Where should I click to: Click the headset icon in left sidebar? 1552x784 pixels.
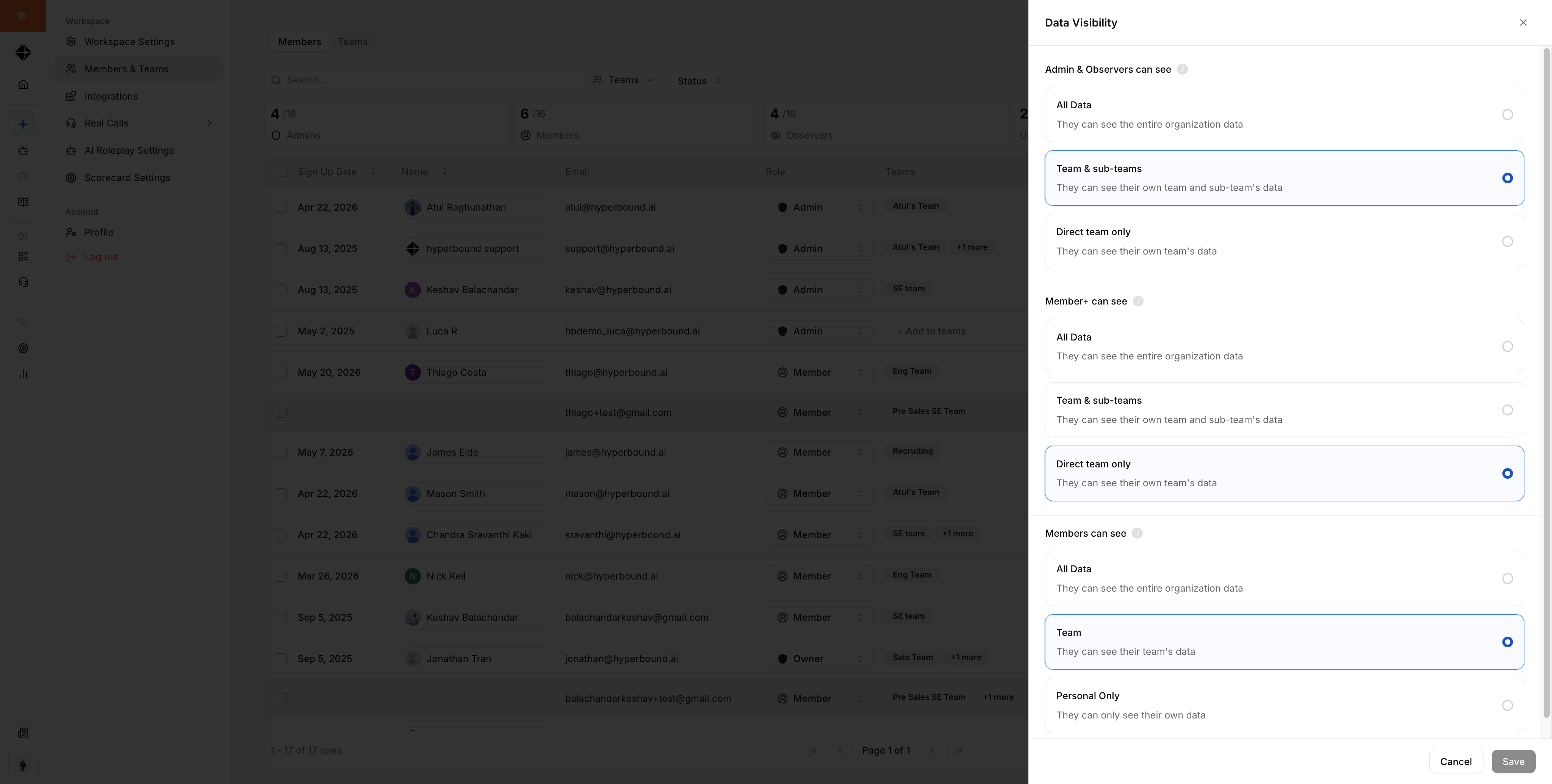tap(23, 282)
